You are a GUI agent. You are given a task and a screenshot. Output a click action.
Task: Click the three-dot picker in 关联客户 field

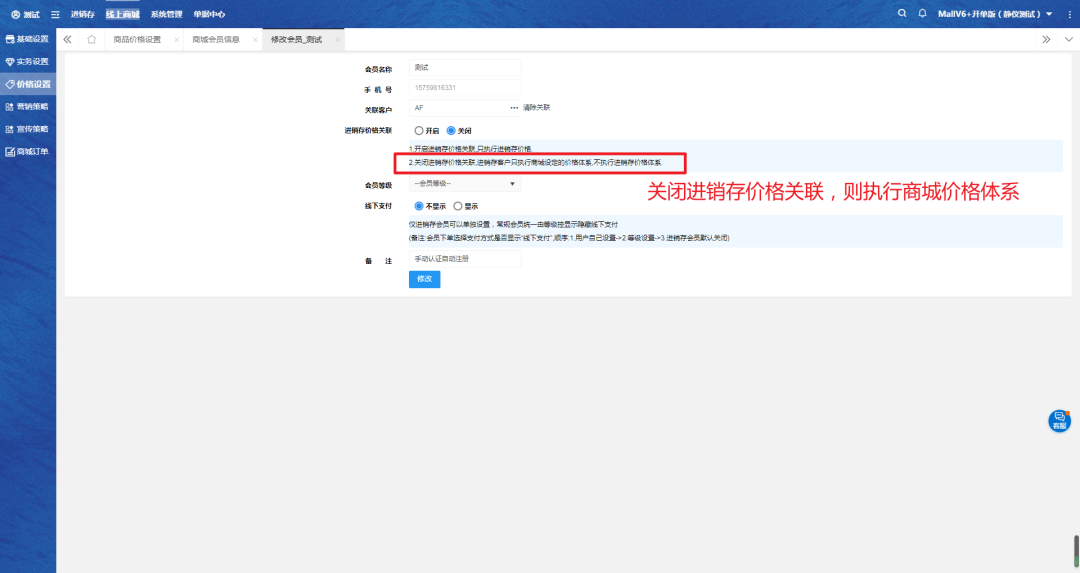tap(514, 107)
